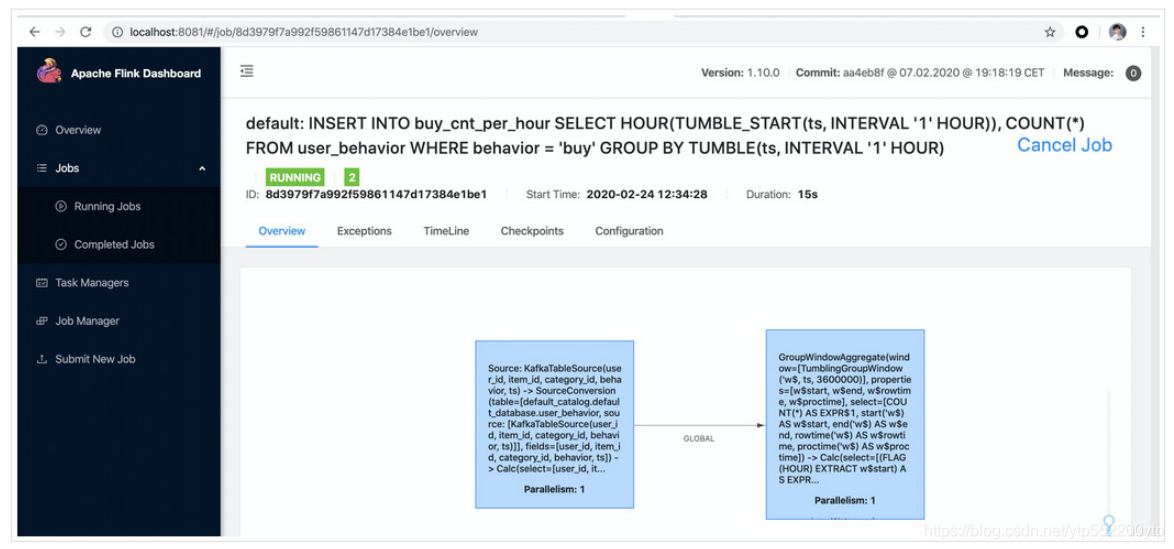The height and width of the screenshot is (549, 1174).
Task: Click the job ID 8d3979f7a992f59861147d17384e1be1
Action: point(376,194)
